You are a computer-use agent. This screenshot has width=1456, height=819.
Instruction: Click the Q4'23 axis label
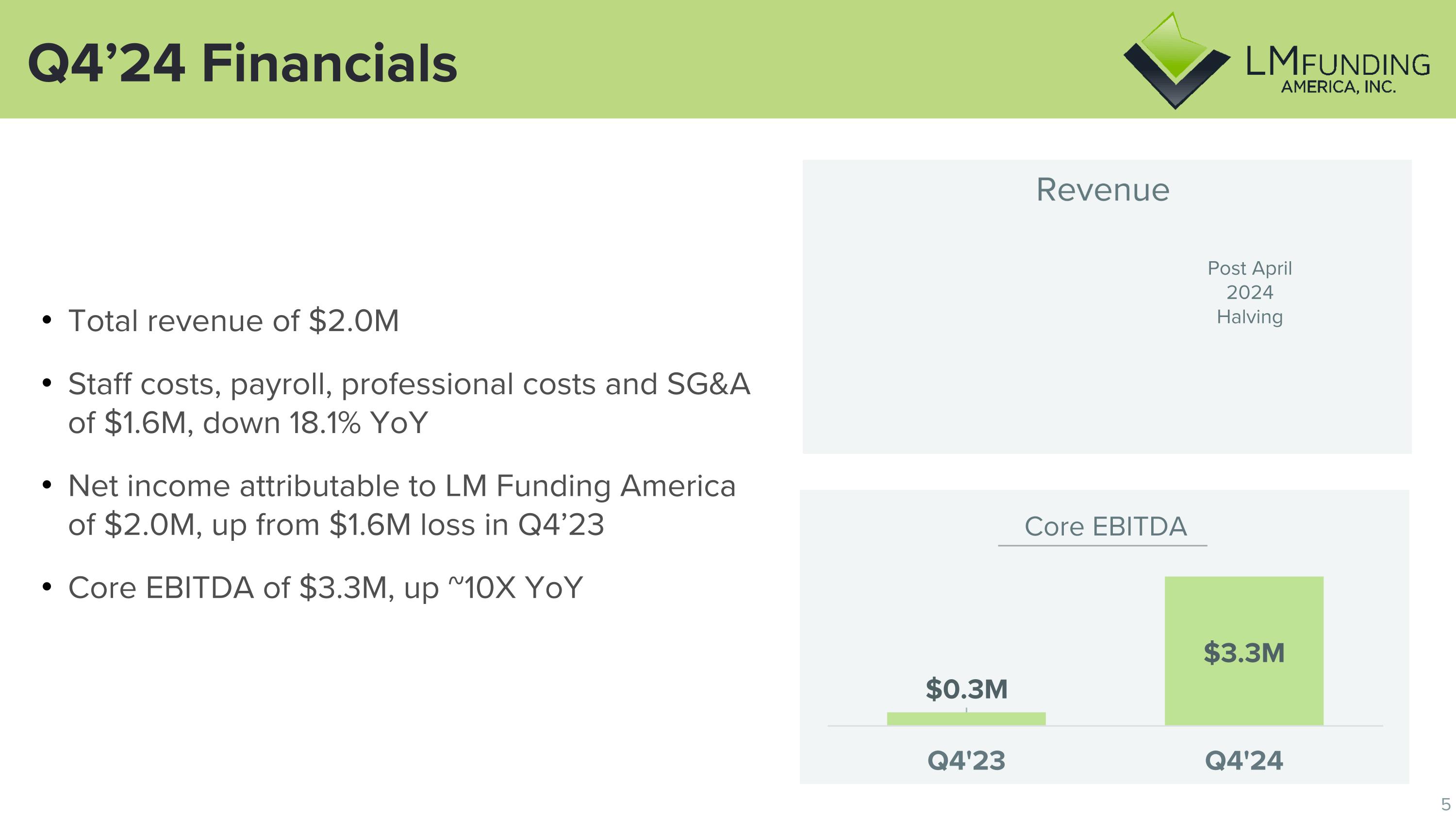coord(966,760)
